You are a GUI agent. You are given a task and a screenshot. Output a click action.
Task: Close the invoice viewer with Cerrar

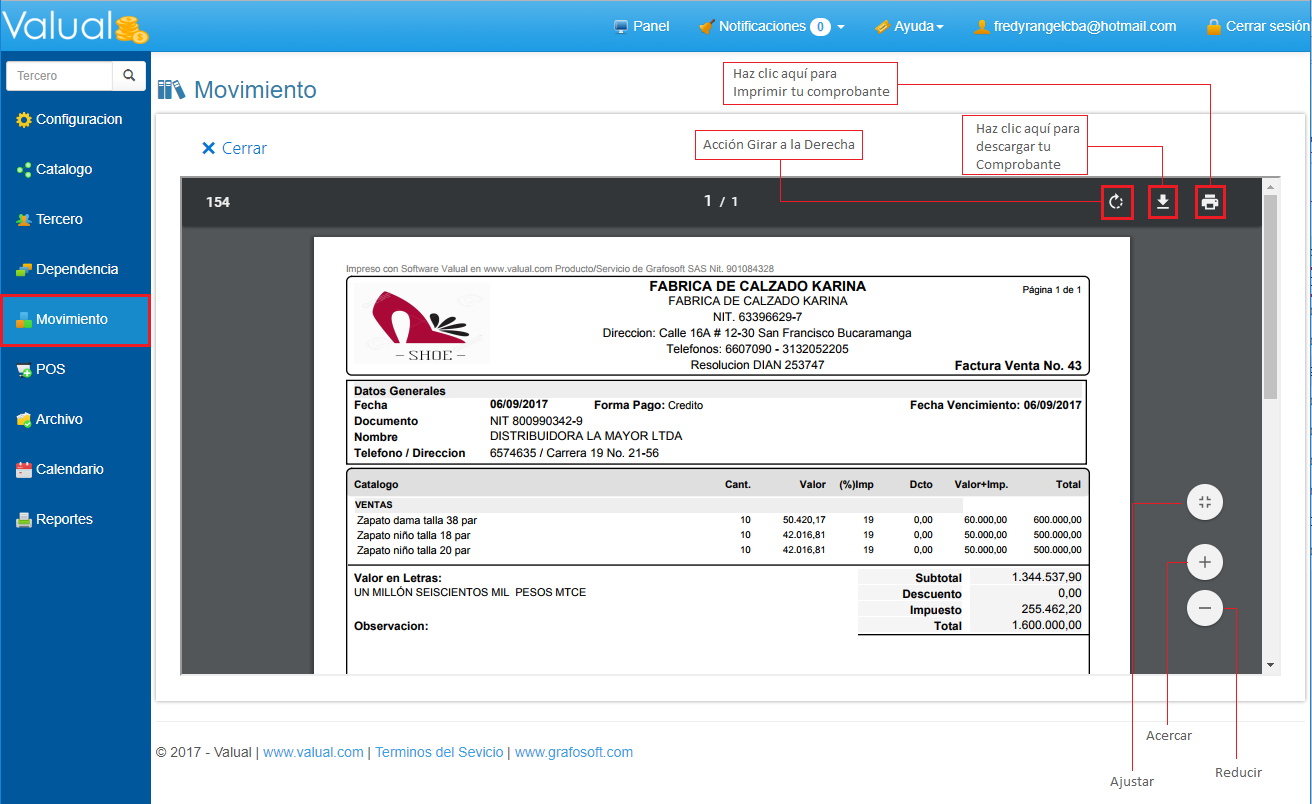(x=235, y=148)
